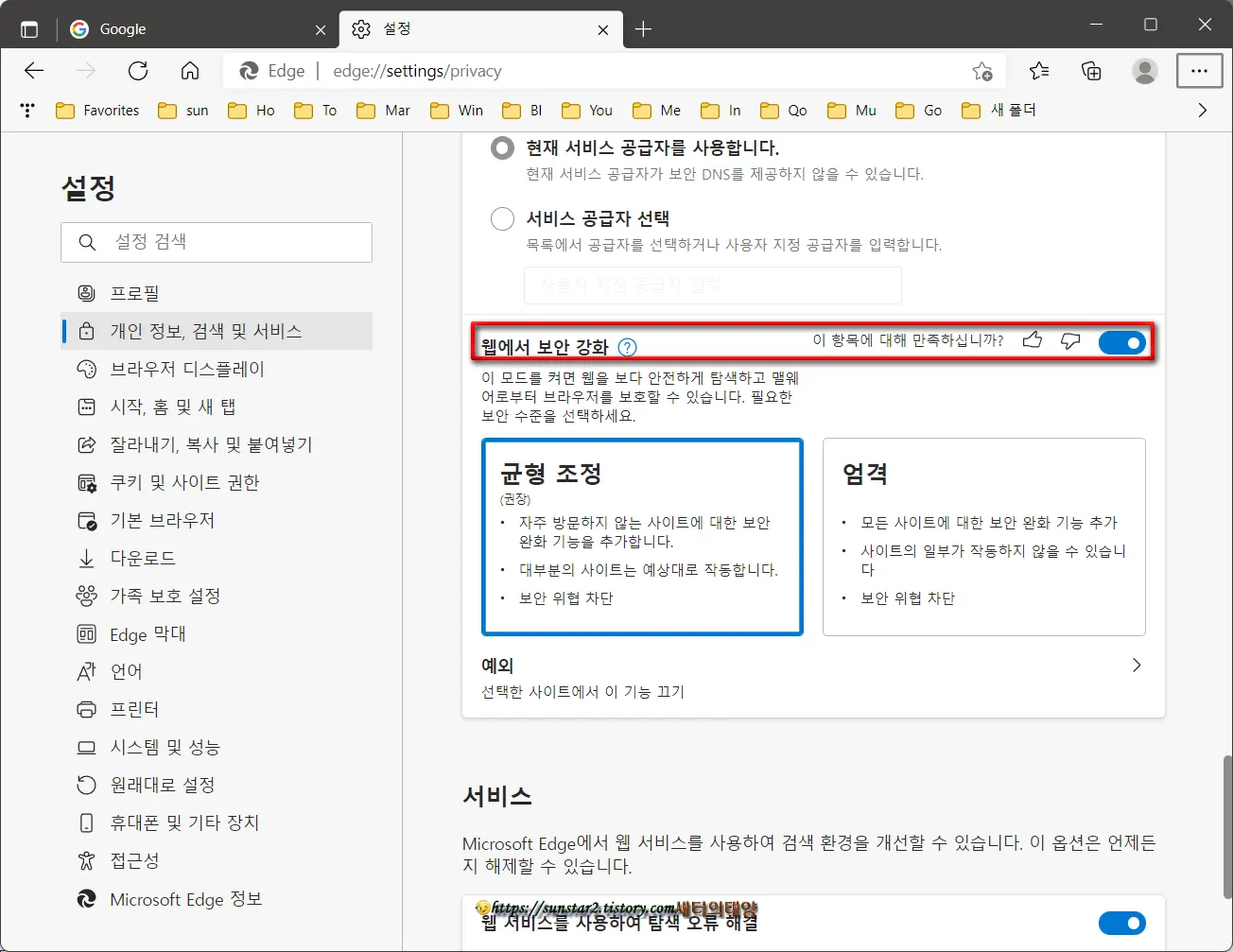Open browser Collections panel
The image size is (1233, 952).
[x=1092, y=70]
